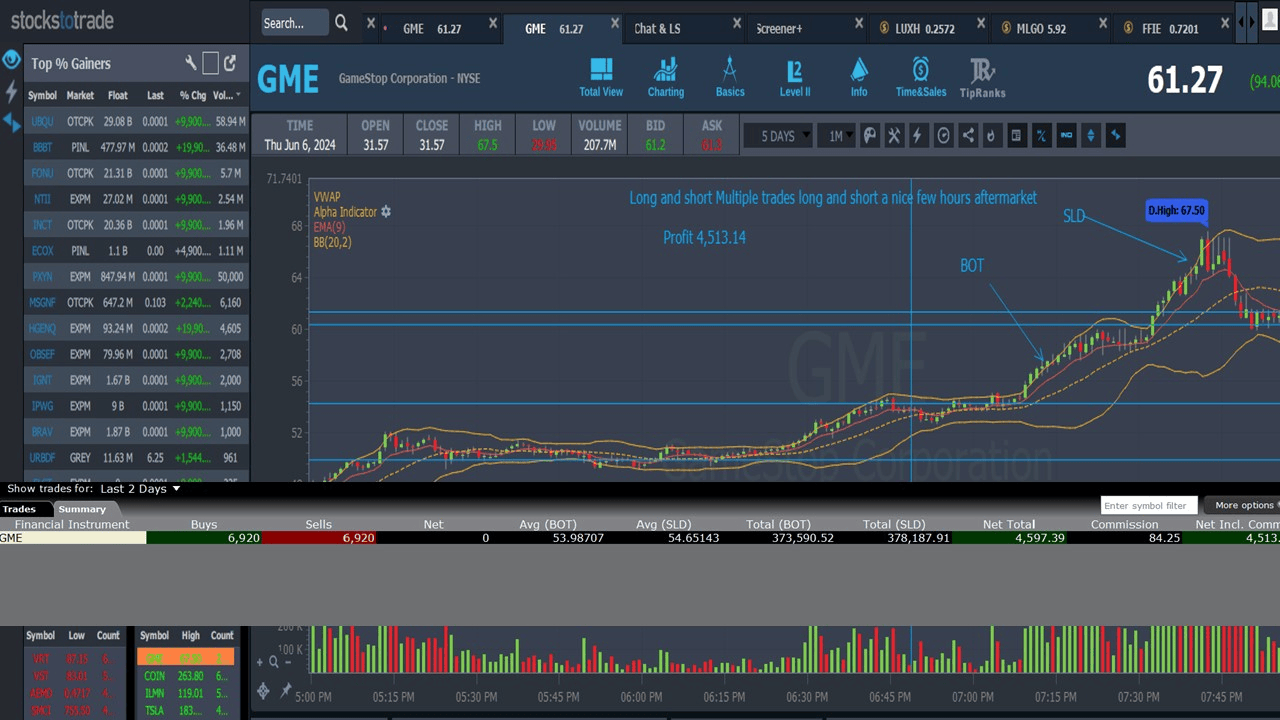1280x720 pixels.
Task: Close the LUXH tab
Action: [980, 23]
